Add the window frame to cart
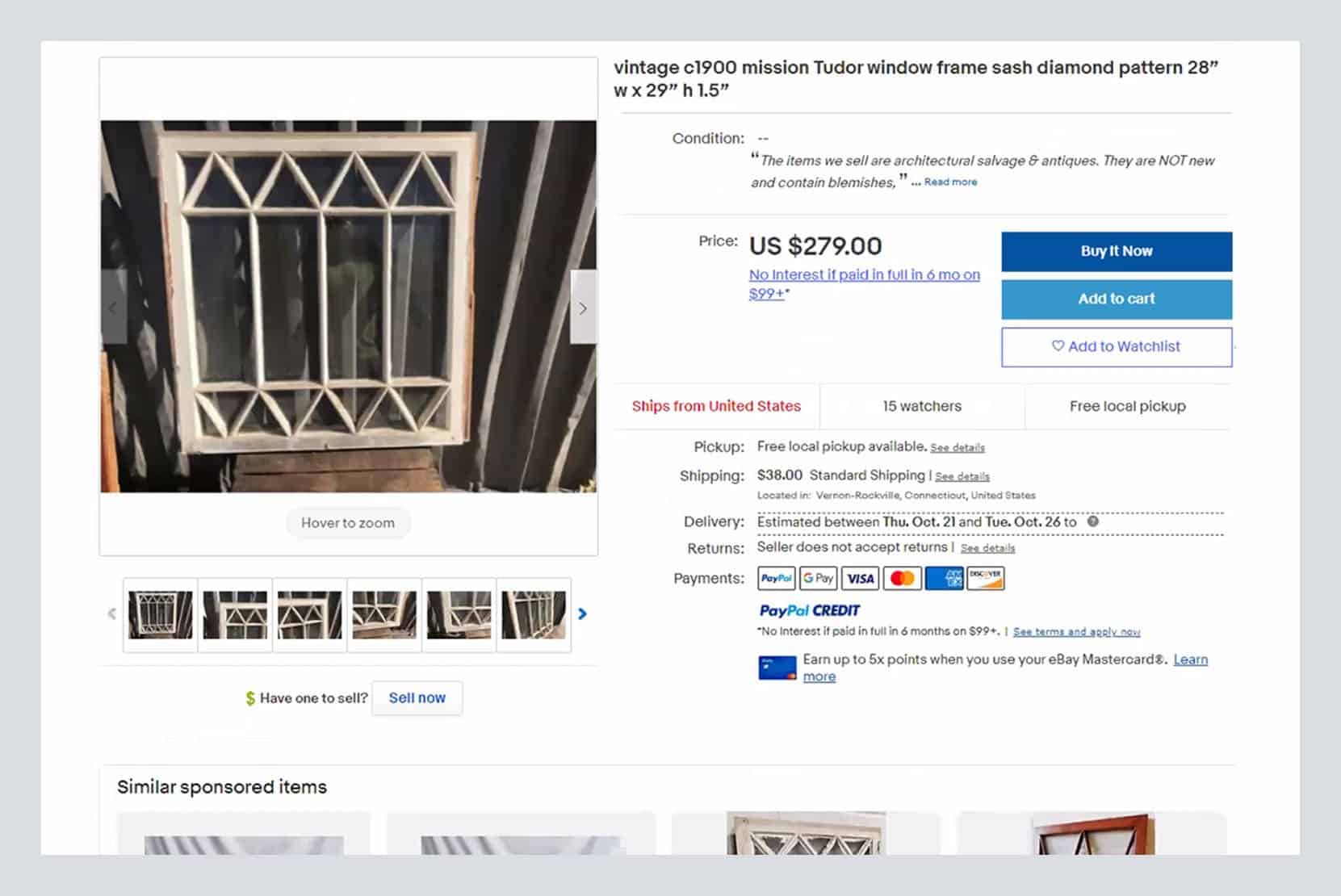Image resolution: width=1341 pixels, height=896 pixels. 1117,299
